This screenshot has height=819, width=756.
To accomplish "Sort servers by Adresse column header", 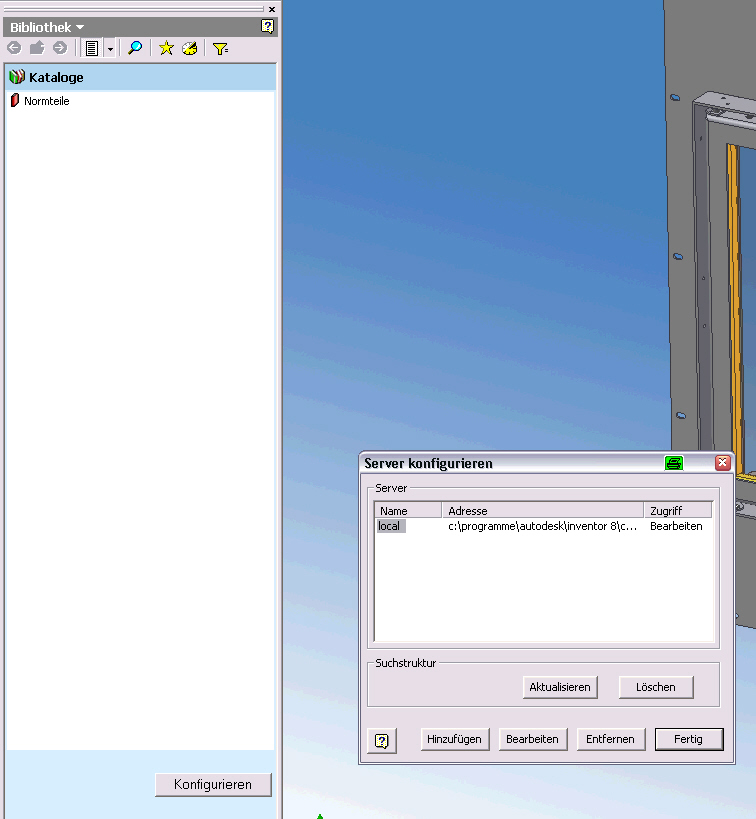I will [x=542, y=510].
